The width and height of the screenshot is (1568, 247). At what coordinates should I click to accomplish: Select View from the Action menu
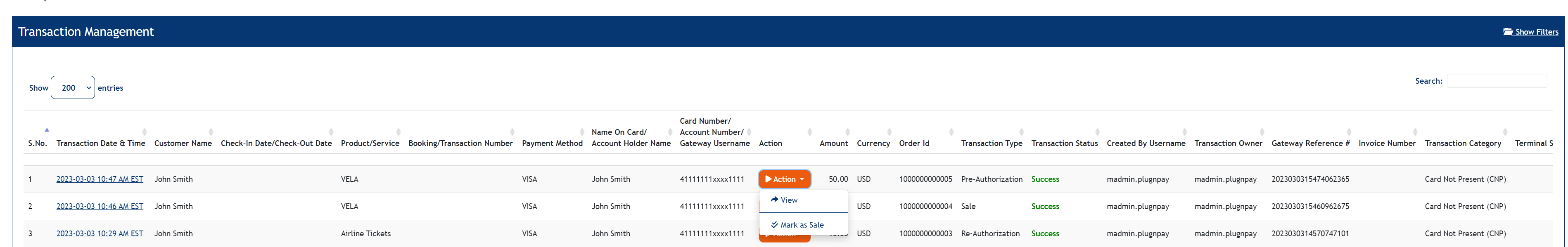coord(790,200)
